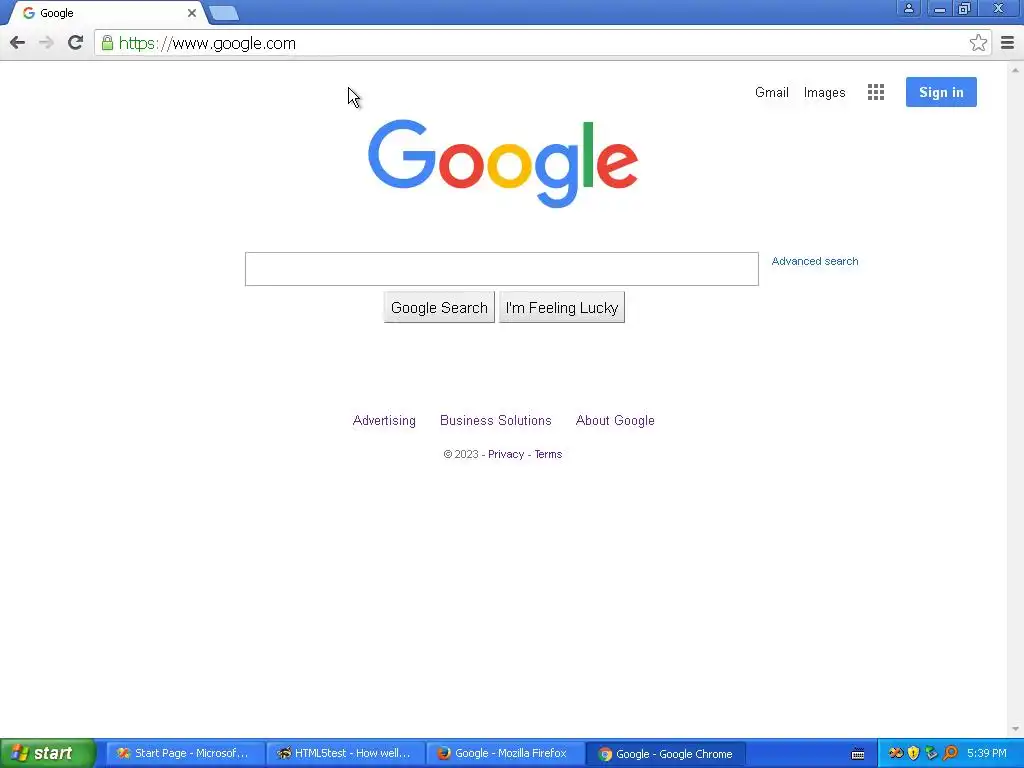1024x768 pixels.
Task: Click the Google logo
Action: tap(503, 163)
